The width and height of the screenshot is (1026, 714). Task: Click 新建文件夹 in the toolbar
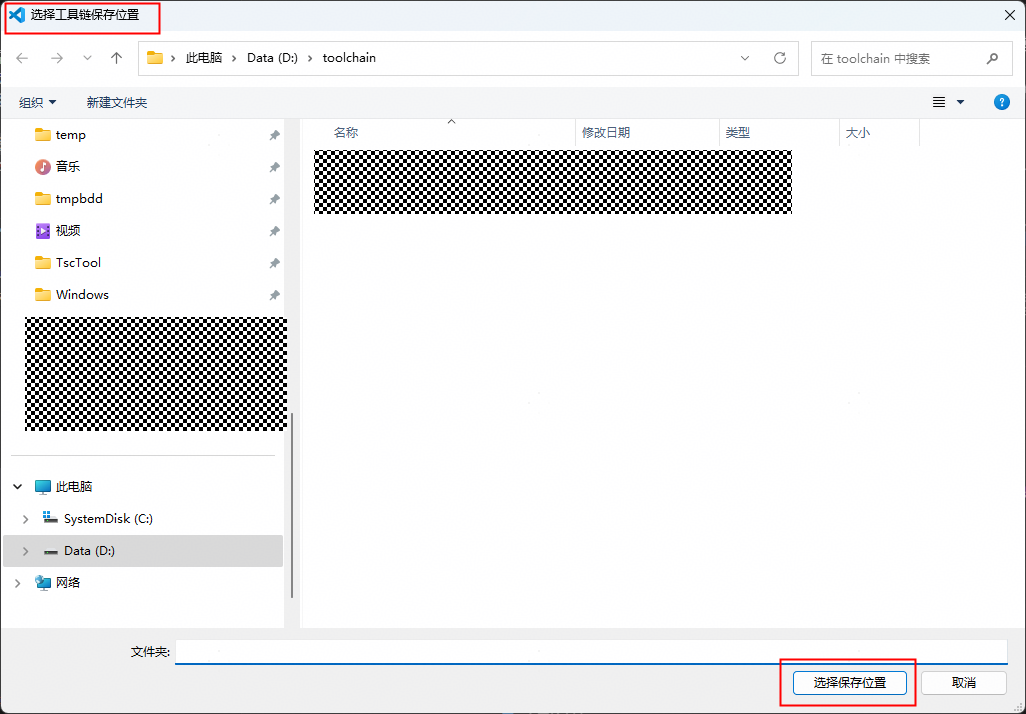click(x=117, y=102)
